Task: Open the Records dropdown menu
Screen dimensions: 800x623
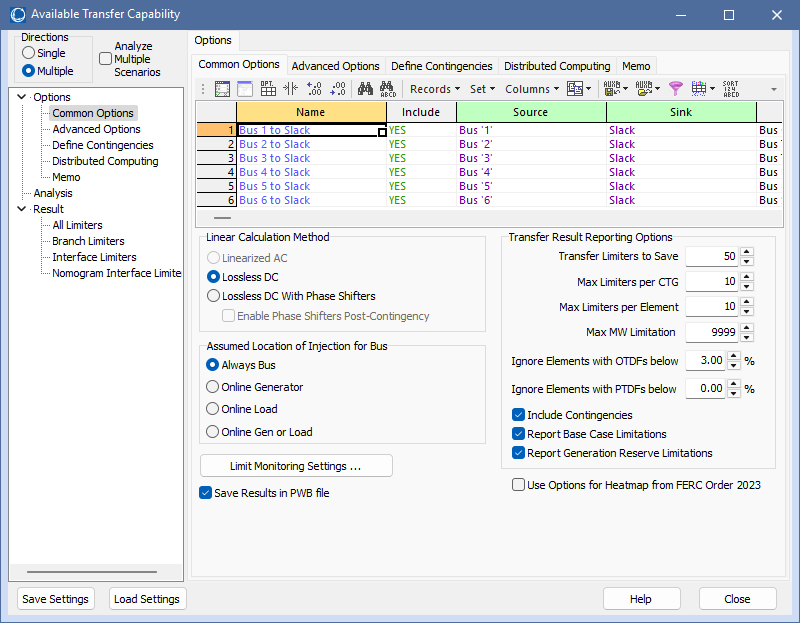Action: [435, 89]
